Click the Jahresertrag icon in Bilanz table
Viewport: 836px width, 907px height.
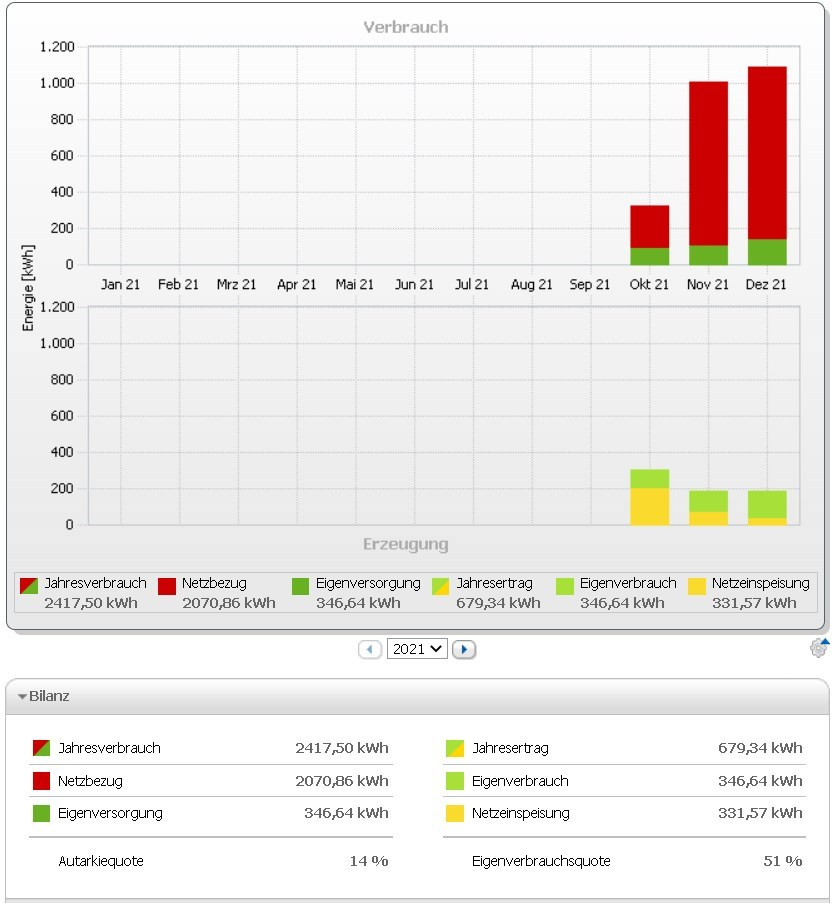(454, 748)
